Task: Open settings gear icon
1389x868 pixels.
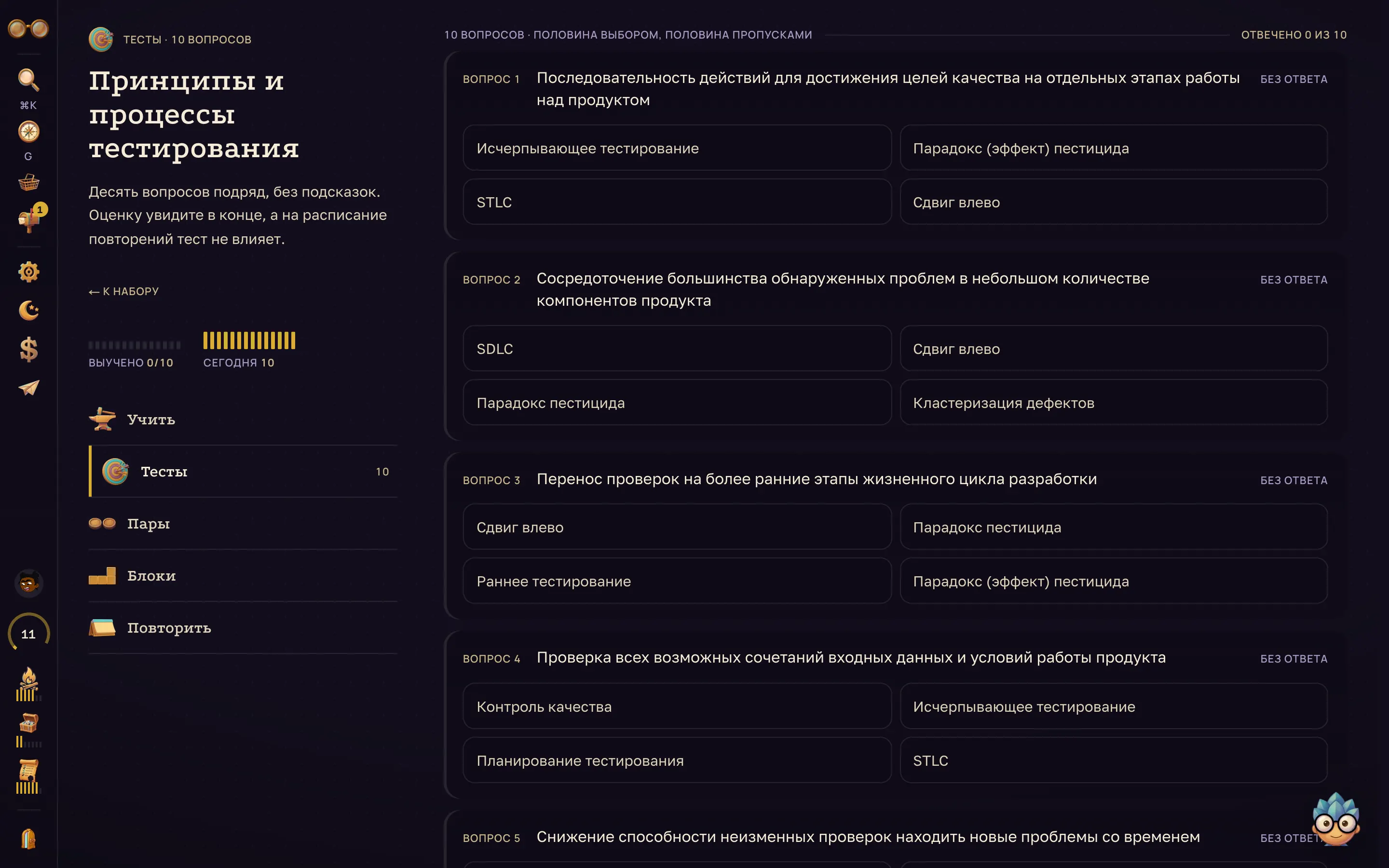Action: pos(28,271)
